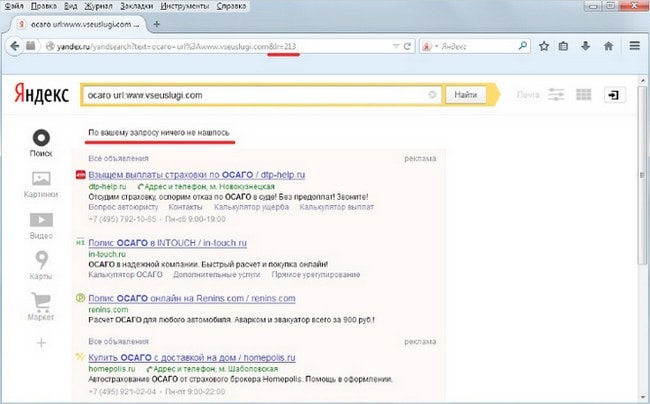
Task: Click the browser address bar URL
Action: 176,46
